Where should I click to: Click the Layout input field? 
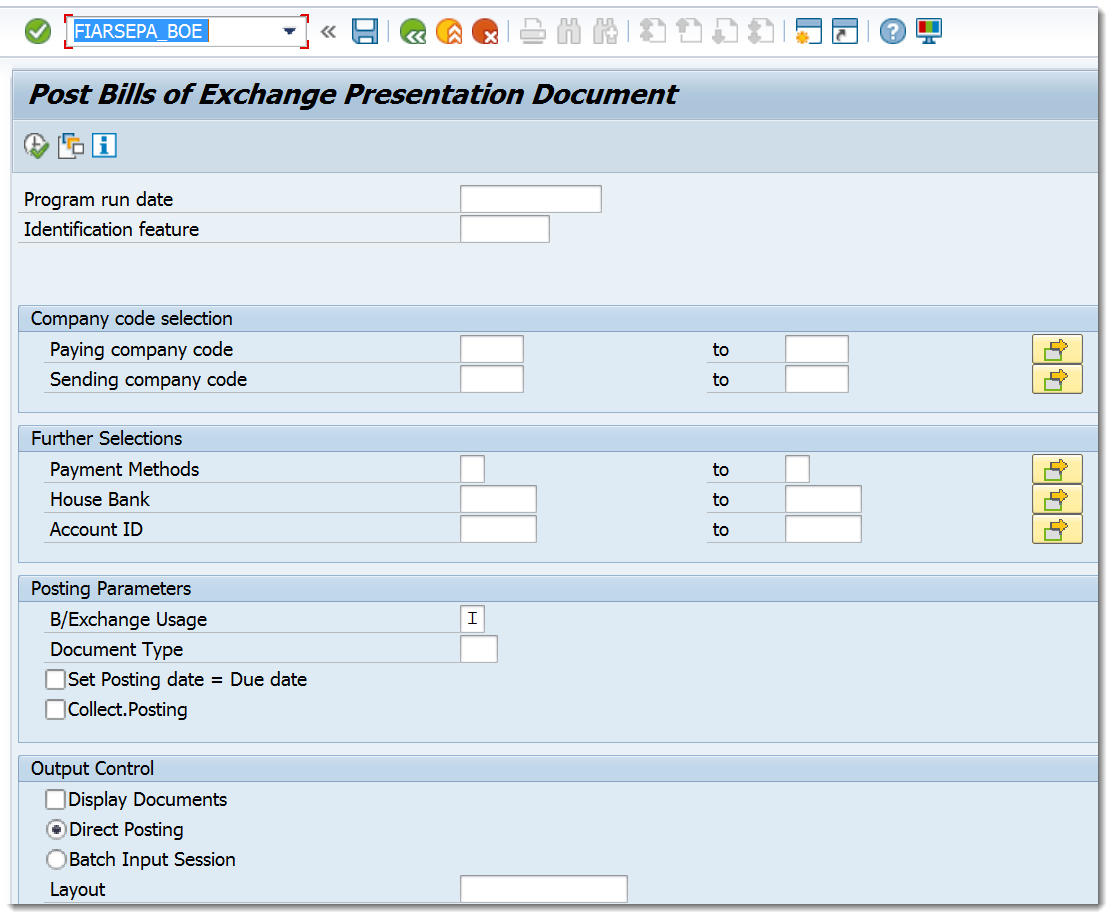[544, 888]
